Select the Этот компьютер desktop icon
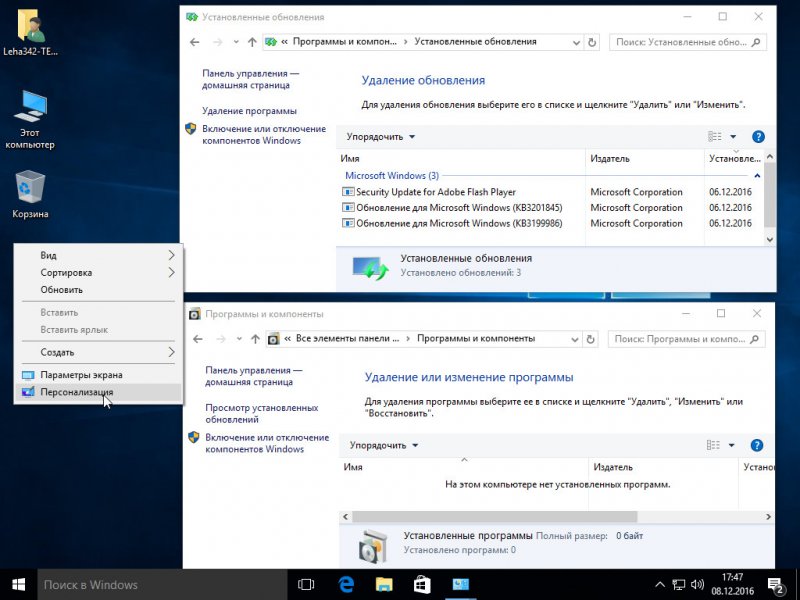Image resolution: width=800 pixels, height=600 pixels. (30, 119)
